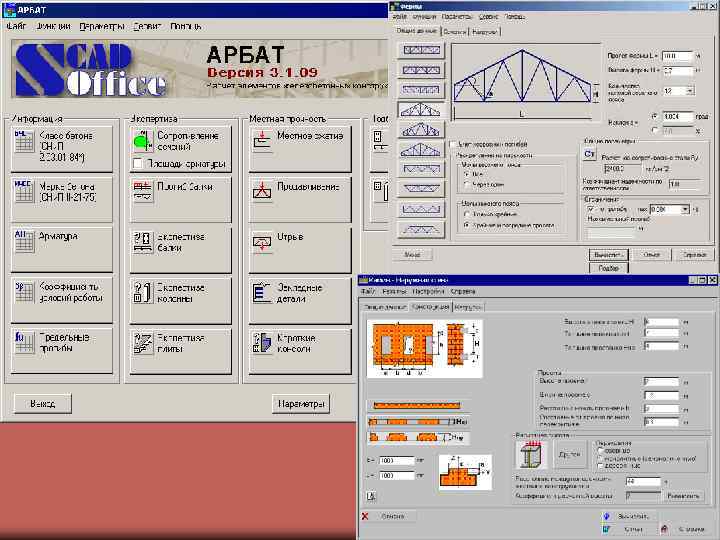The image size is (720, 540).
Task: Open Помощь menu in АРБАТ
Action: 186,26
